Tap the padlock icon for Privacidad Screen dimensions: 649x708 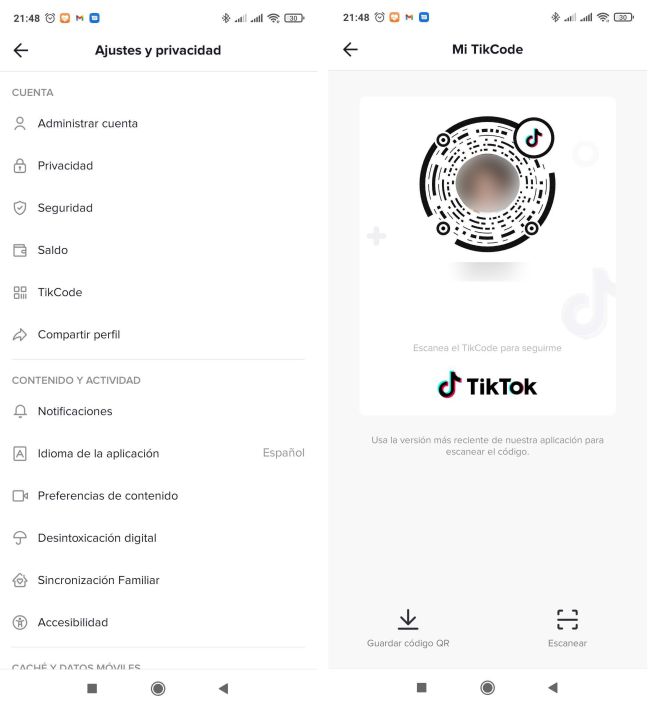[x=20, y=166]
